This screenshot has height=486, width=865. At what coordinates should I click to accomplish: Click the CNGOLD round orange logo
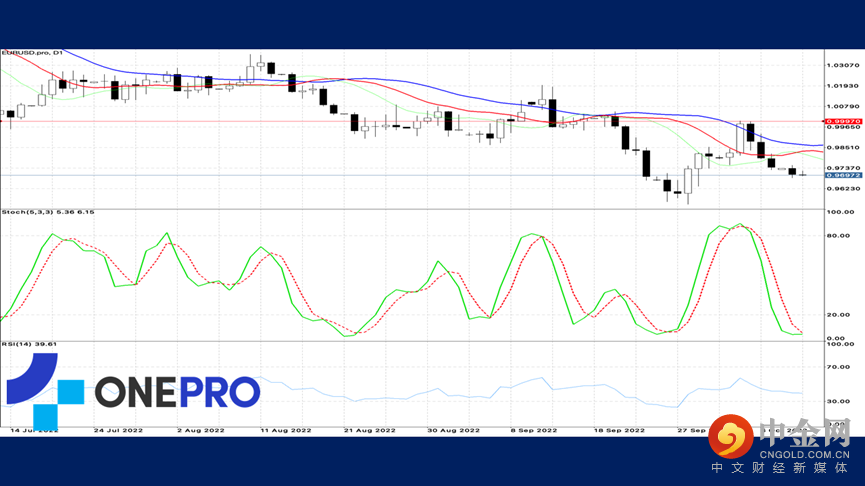click(x=731, y=437)
